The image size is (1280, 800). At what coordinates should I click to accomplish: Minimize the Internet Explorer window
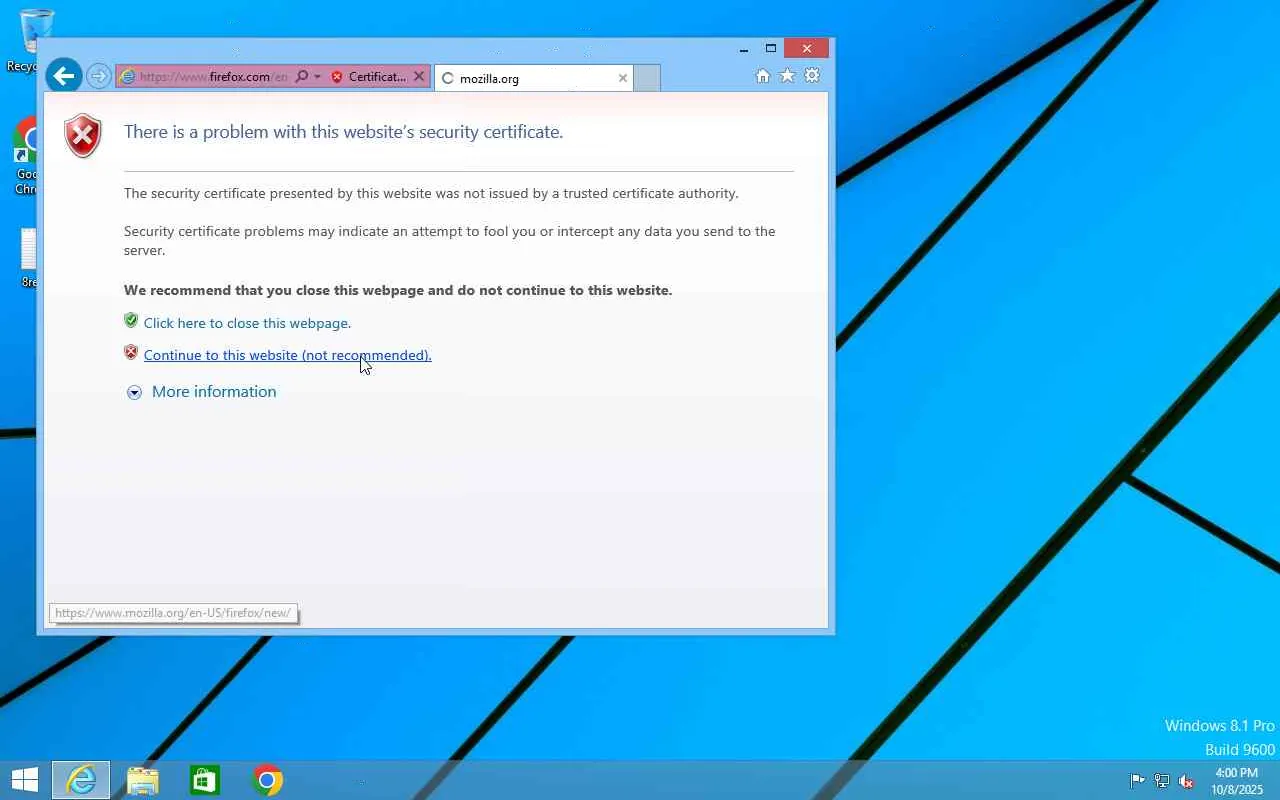744,48
